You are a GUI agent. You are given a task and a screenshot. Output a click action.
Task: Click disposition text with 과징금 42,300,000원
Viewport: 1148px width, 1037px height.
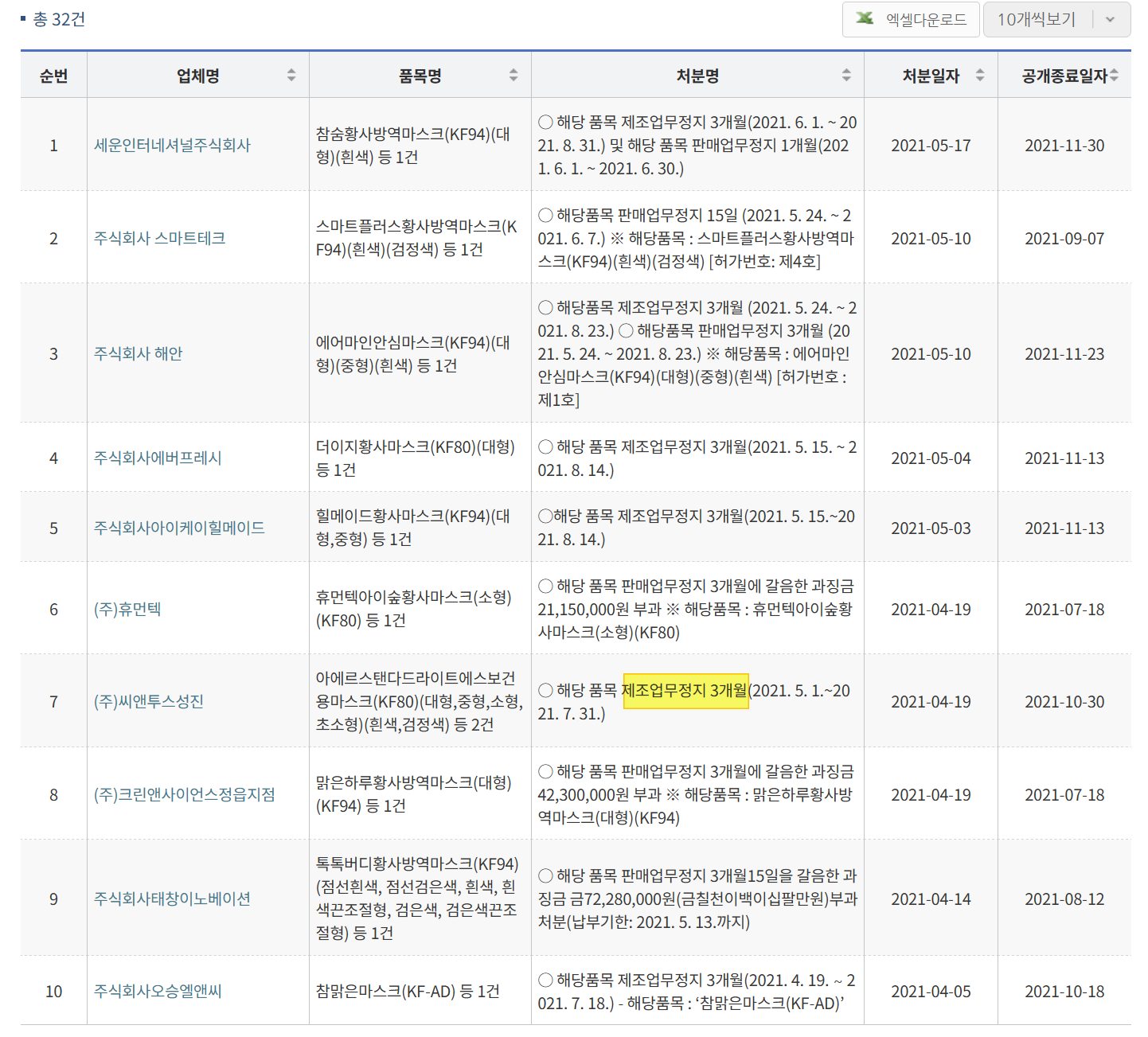(x=697, y=795)
